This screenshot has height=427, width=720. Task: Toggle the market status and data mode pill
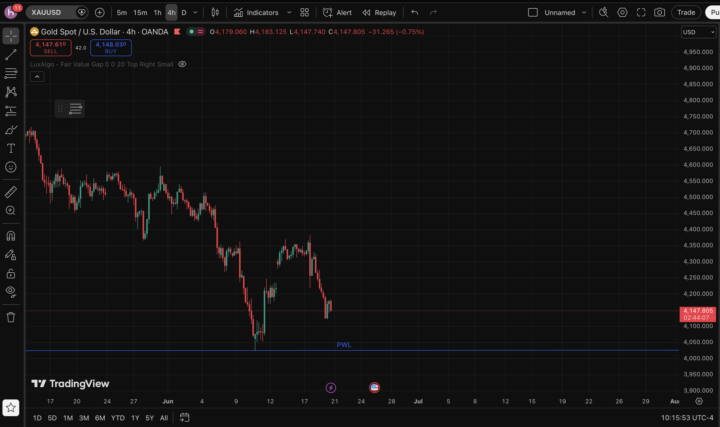click(196, 32)
